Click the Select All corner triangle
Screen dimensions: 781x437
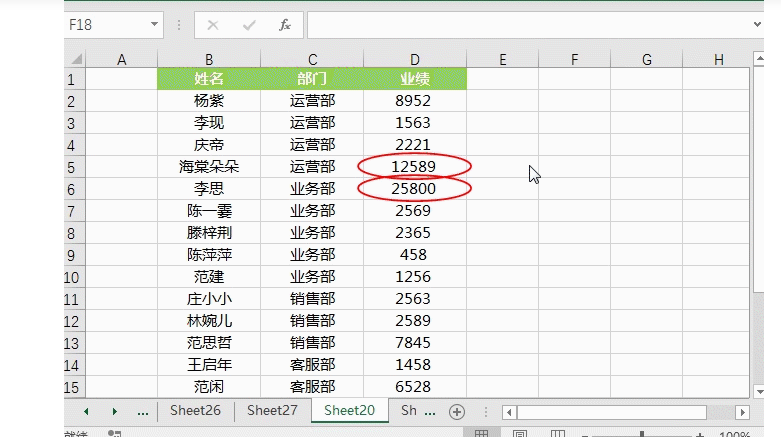(75, 59)
